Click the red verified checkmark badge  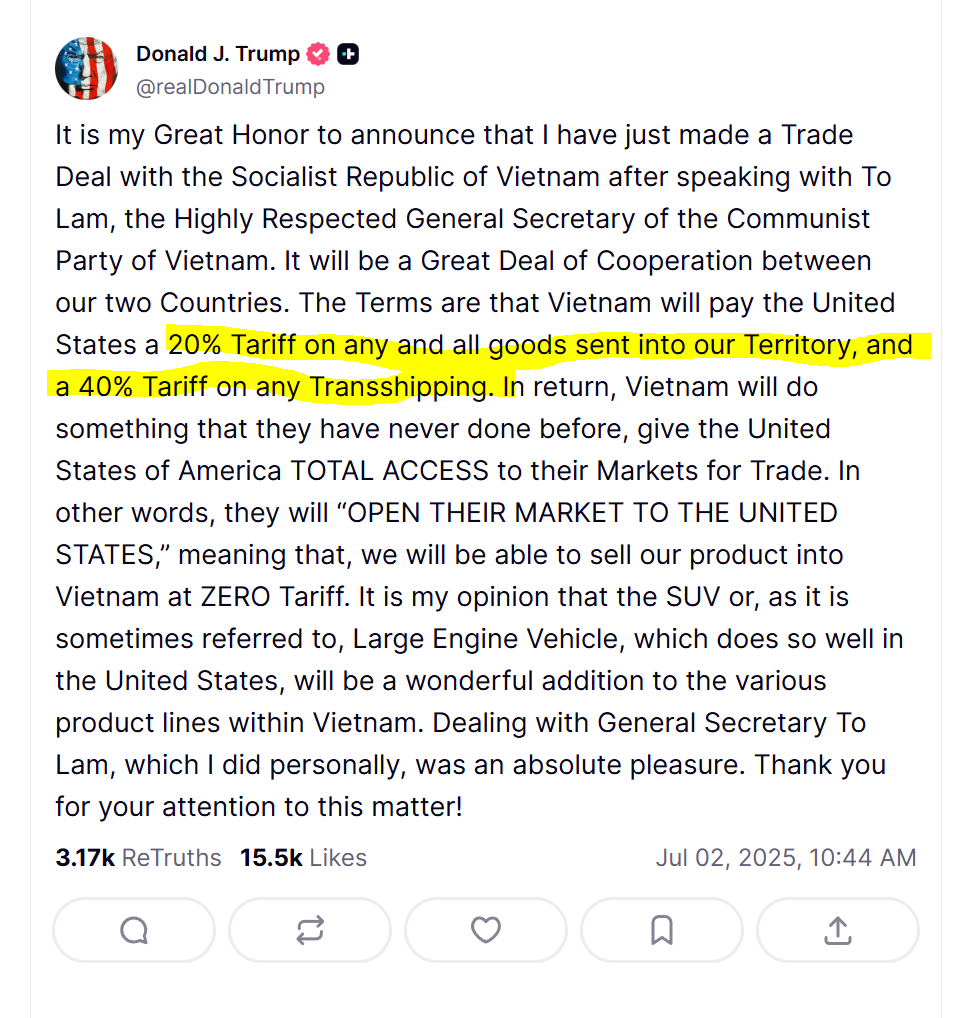(x=318, y=54)
